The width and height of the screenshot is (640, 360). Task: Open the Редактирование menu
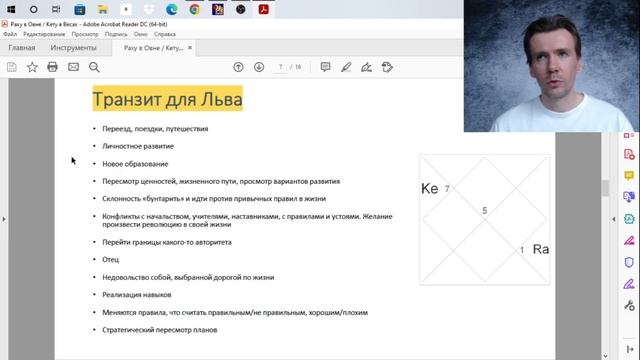[44, 34]
